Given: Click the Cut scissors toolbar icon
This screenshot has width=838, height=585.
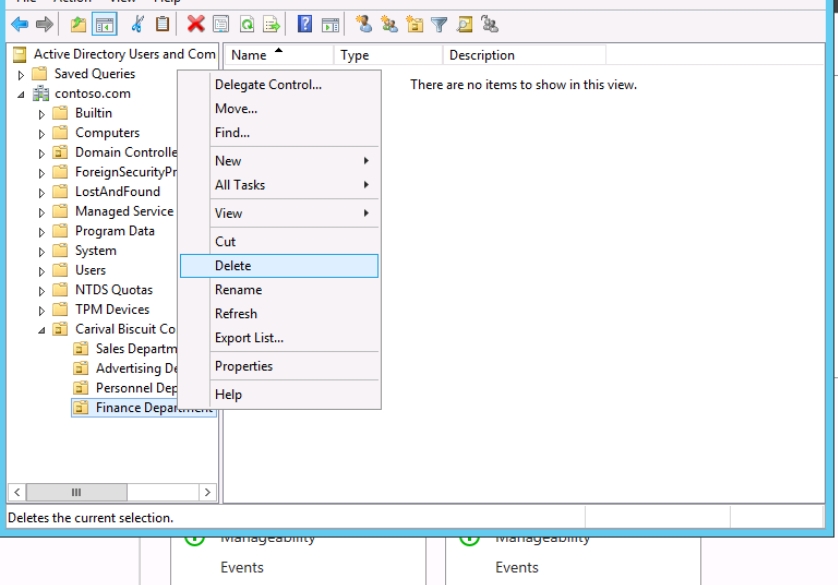Looking at the screenshot, I should coord(139,25).
